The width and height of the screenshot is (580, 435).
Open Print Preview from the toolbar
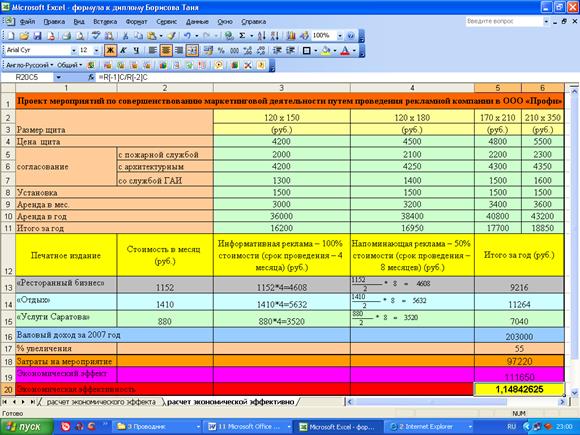click(80, 36)
